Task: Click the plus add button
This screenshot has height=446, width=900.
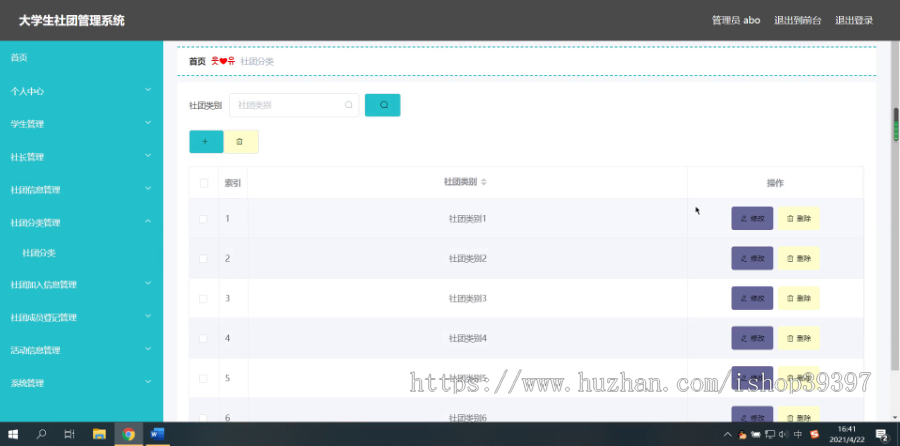Action: pos(206,142)
